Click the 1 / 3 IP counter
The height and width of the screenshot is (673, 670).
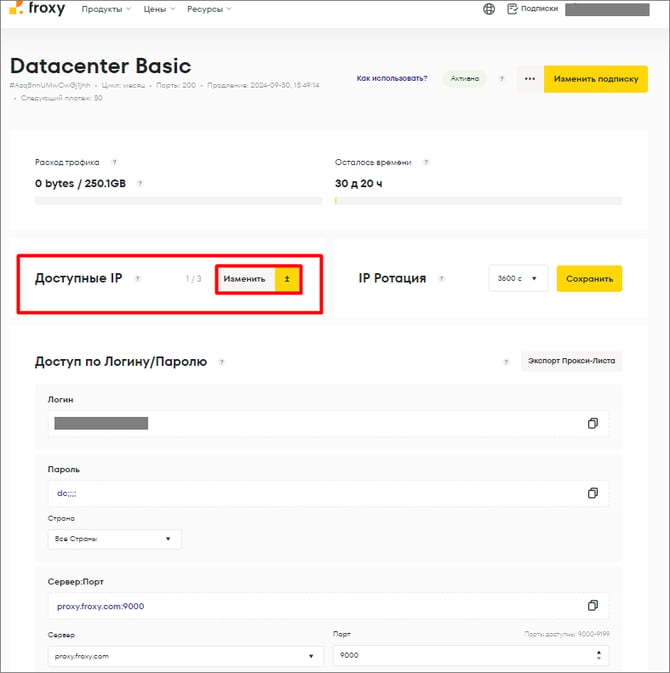coord(194,279)
